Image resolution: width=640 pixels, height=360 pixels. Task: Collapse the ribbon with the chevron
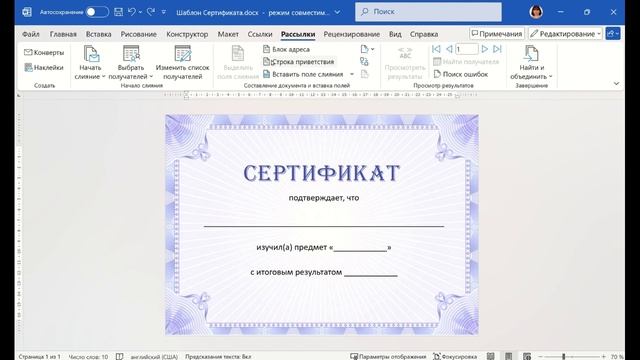coord(616,83)
